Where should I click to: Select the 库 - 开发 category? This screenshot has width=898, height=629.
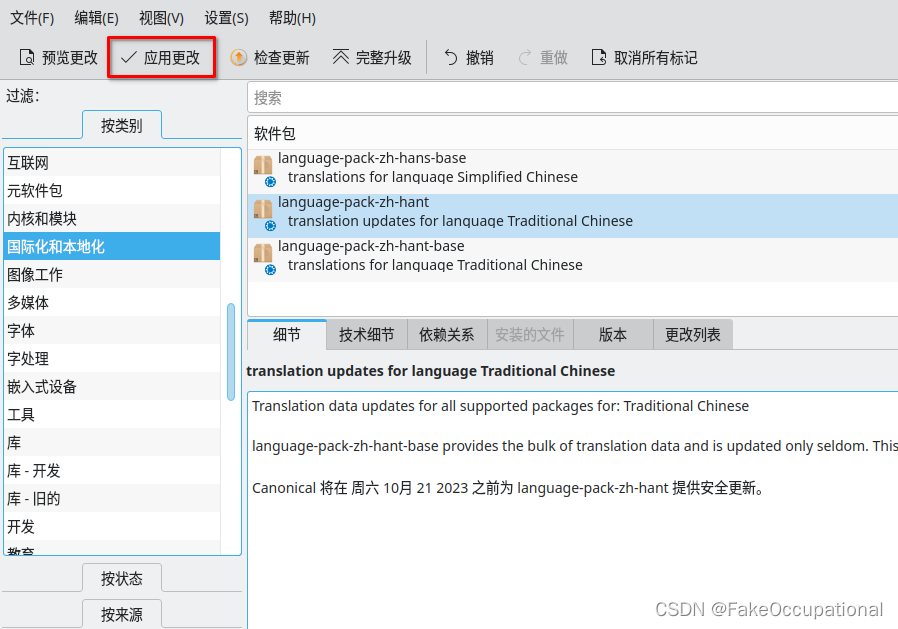pyautogui.click(x=112, y=470)
